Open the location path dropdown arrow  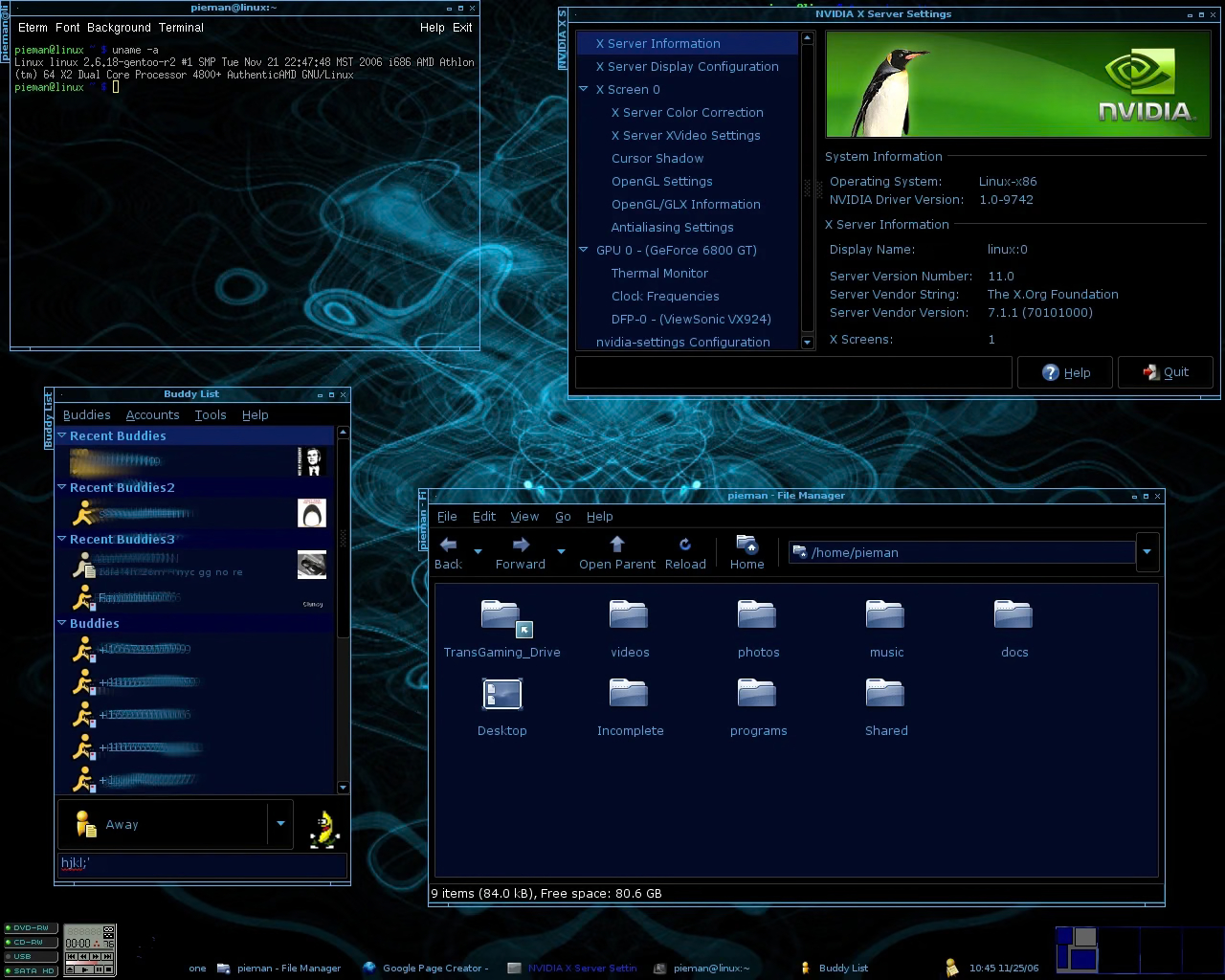click(x=1147, y=551)
